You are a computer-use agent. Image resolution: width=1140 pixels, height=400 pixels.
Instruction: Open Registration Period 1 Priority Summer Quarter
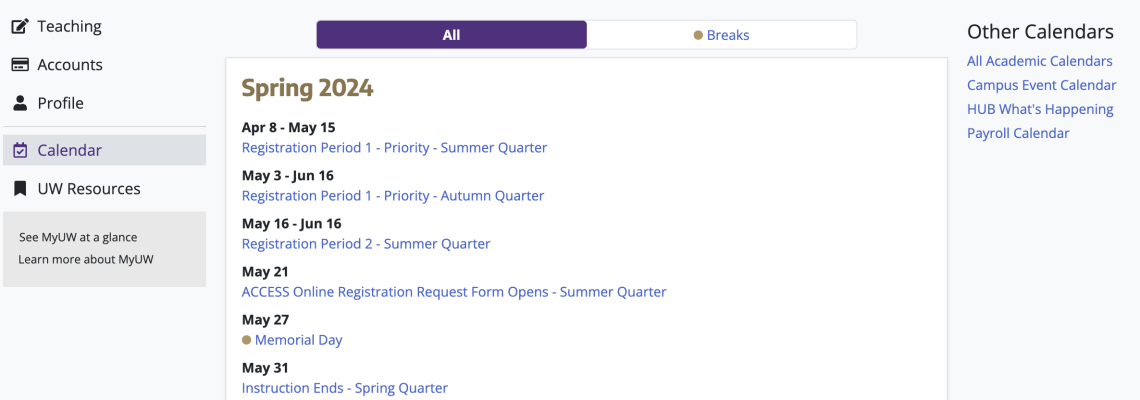tap(394, 148)
